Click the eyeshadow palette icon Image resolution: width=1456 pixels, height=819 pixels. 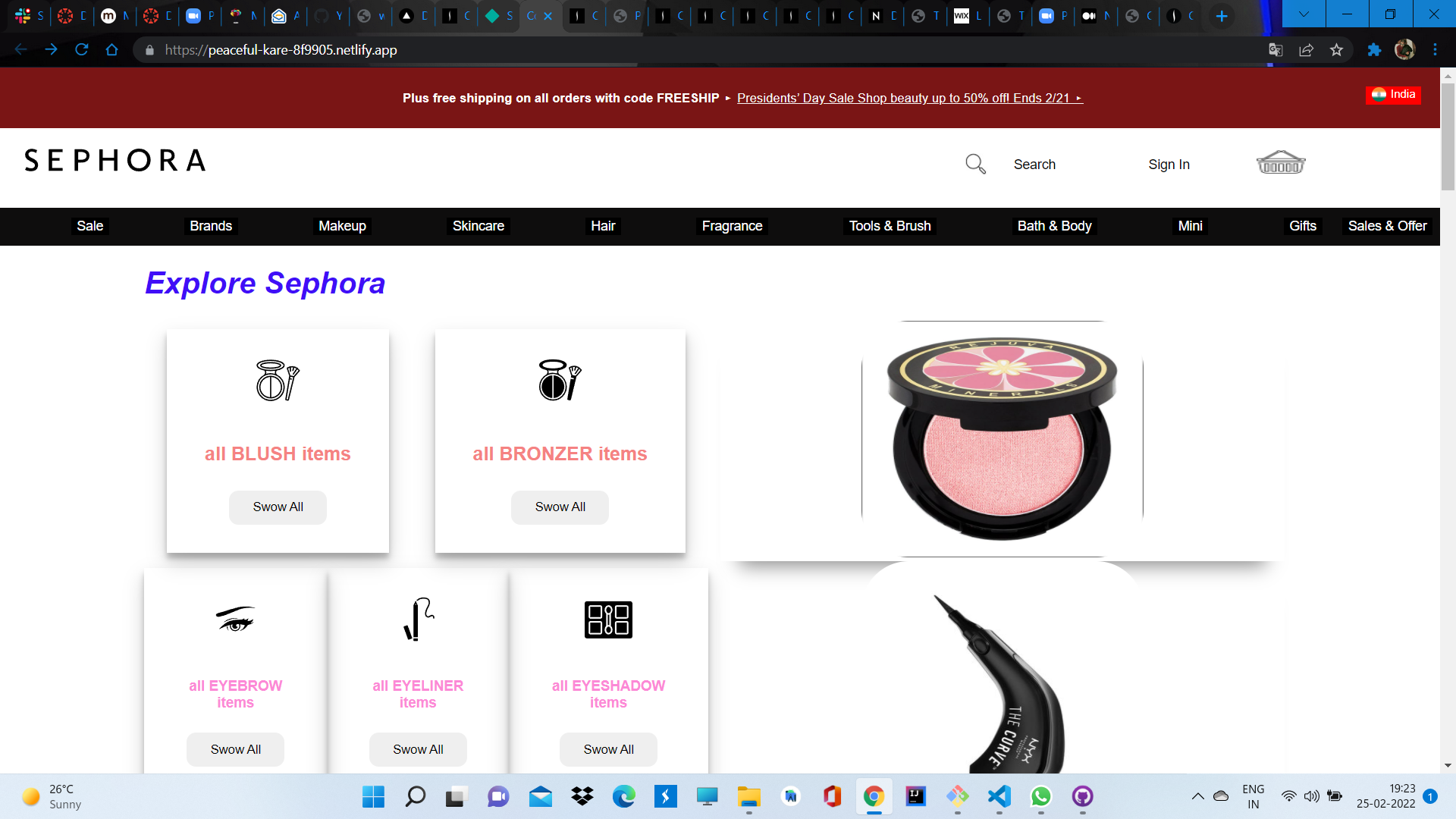[607, 620]
